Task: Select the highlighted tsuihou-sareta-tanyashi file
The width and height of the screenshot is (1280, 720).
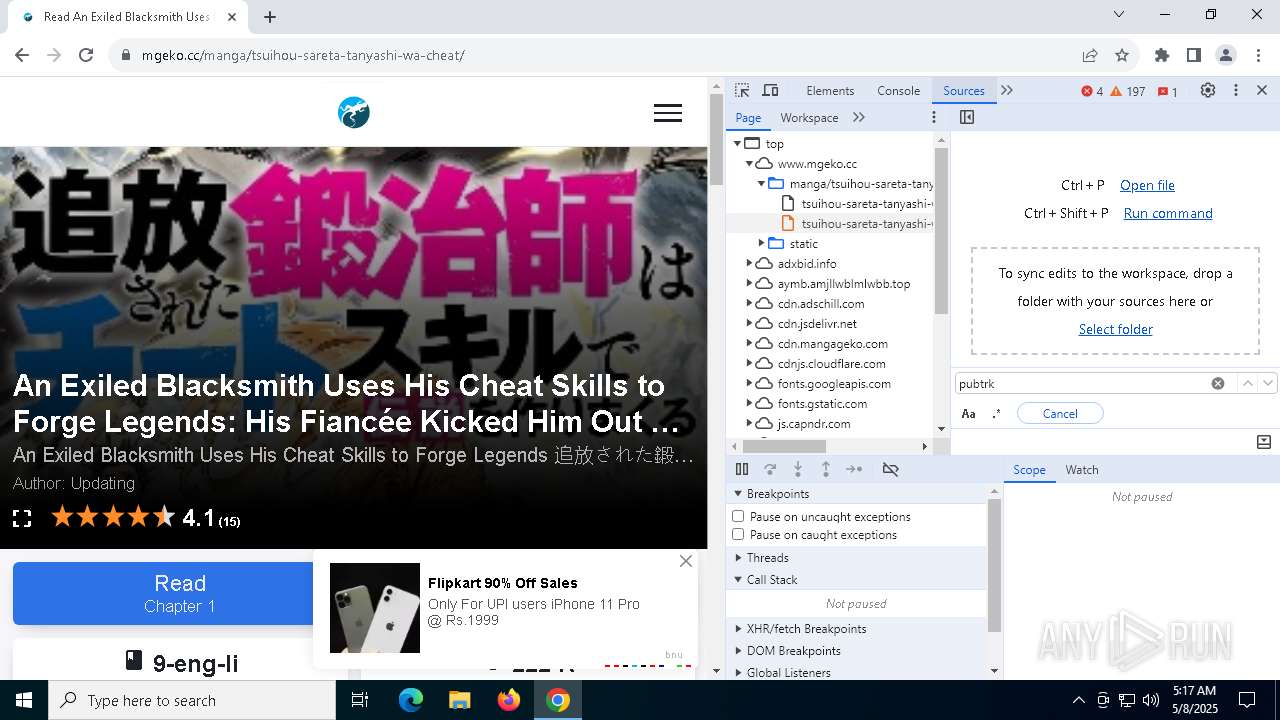Action: pyautogui.click(x=866, y=223)
